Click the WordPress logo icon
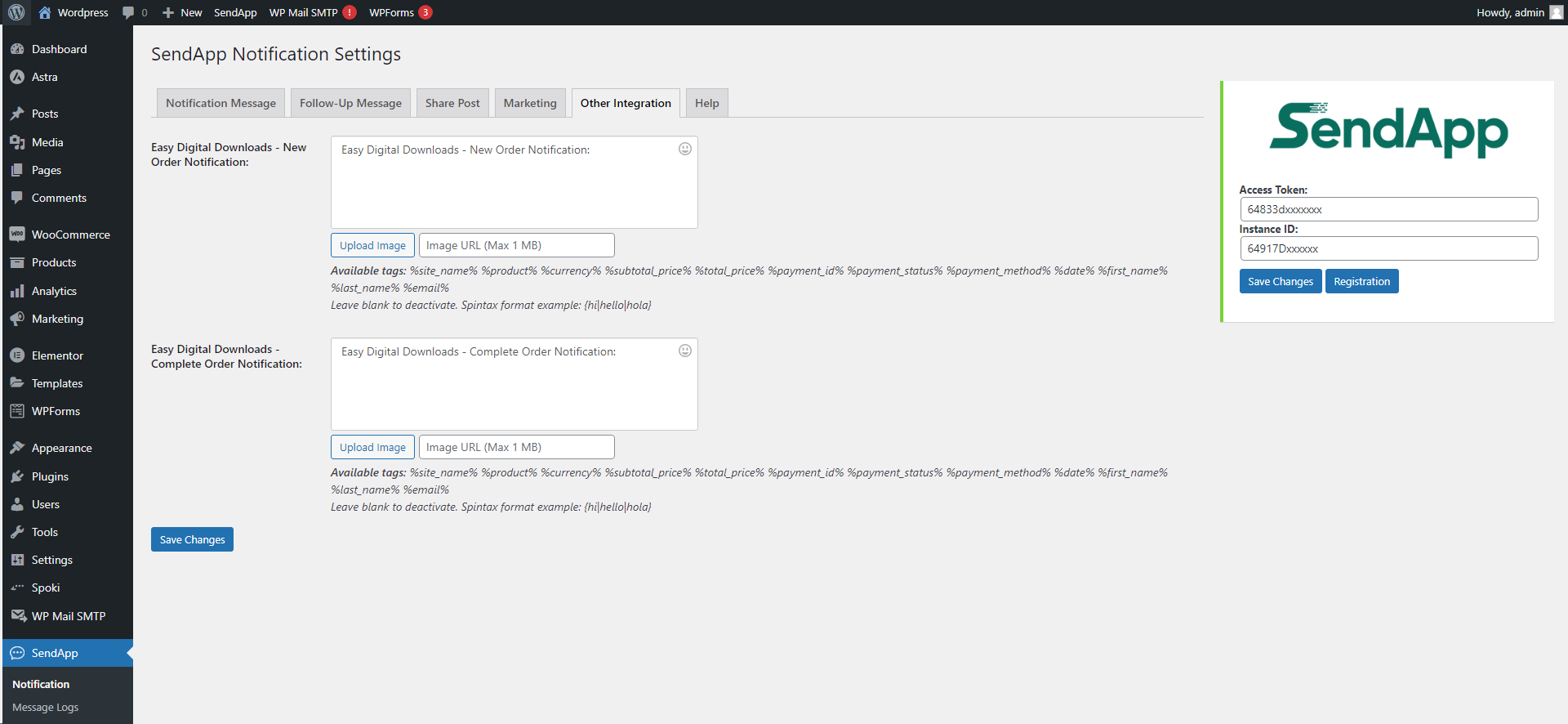 click(x=16, y=12)
